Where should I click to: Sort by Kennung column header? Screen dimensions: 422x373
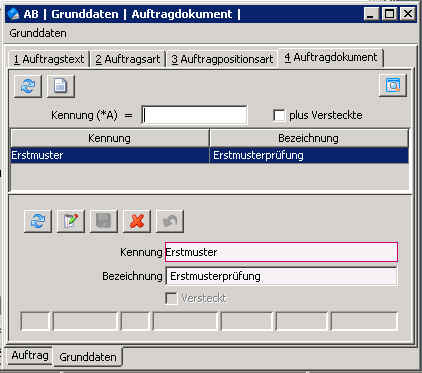coord(109,138)
